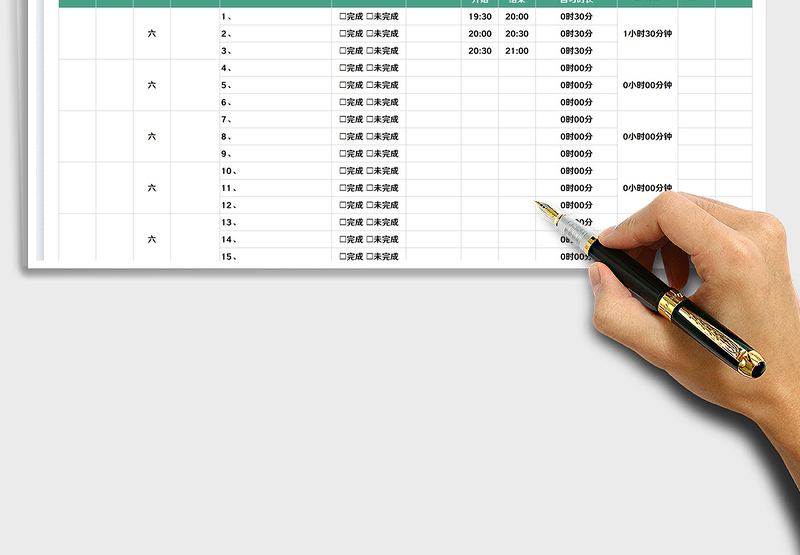Check the 完成 box in row 1
Viewport: 800px width, 555px height.
pyautogui.click(x=343, y=17)
